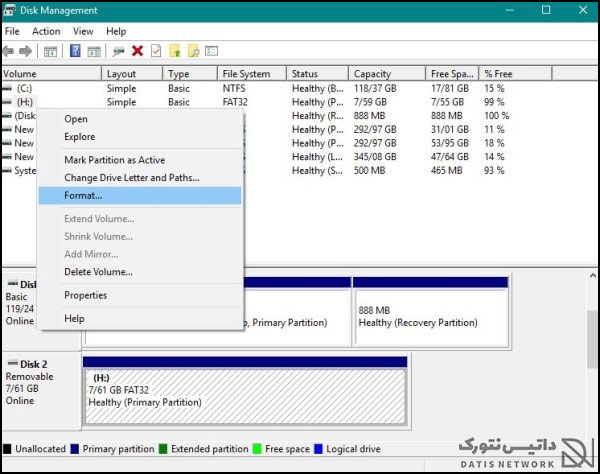This screenshot has width=600, height=474.
Task: Click the NTFS file system cell
Action: click(x=234, y=88)
